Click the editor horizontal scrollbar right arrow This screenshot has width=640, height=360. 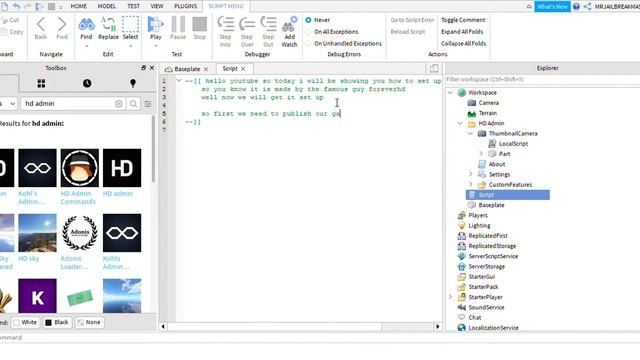438,327
